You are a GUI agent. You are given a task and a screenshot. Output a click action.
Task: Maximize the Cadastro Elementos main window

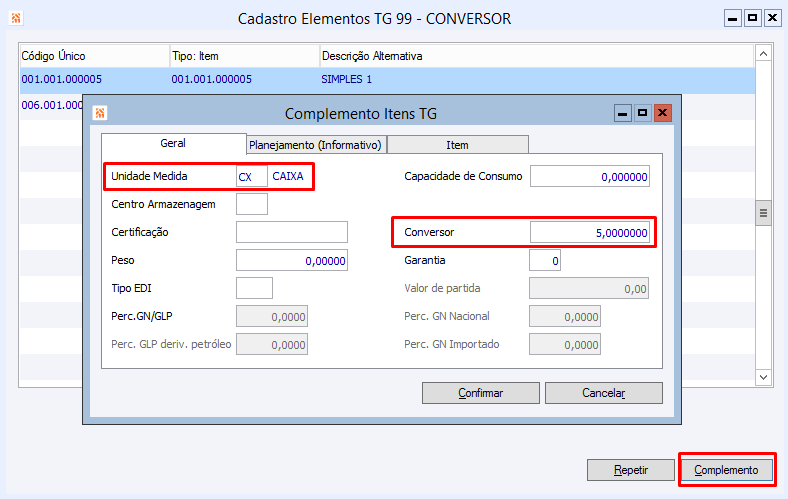pos(752,18)
